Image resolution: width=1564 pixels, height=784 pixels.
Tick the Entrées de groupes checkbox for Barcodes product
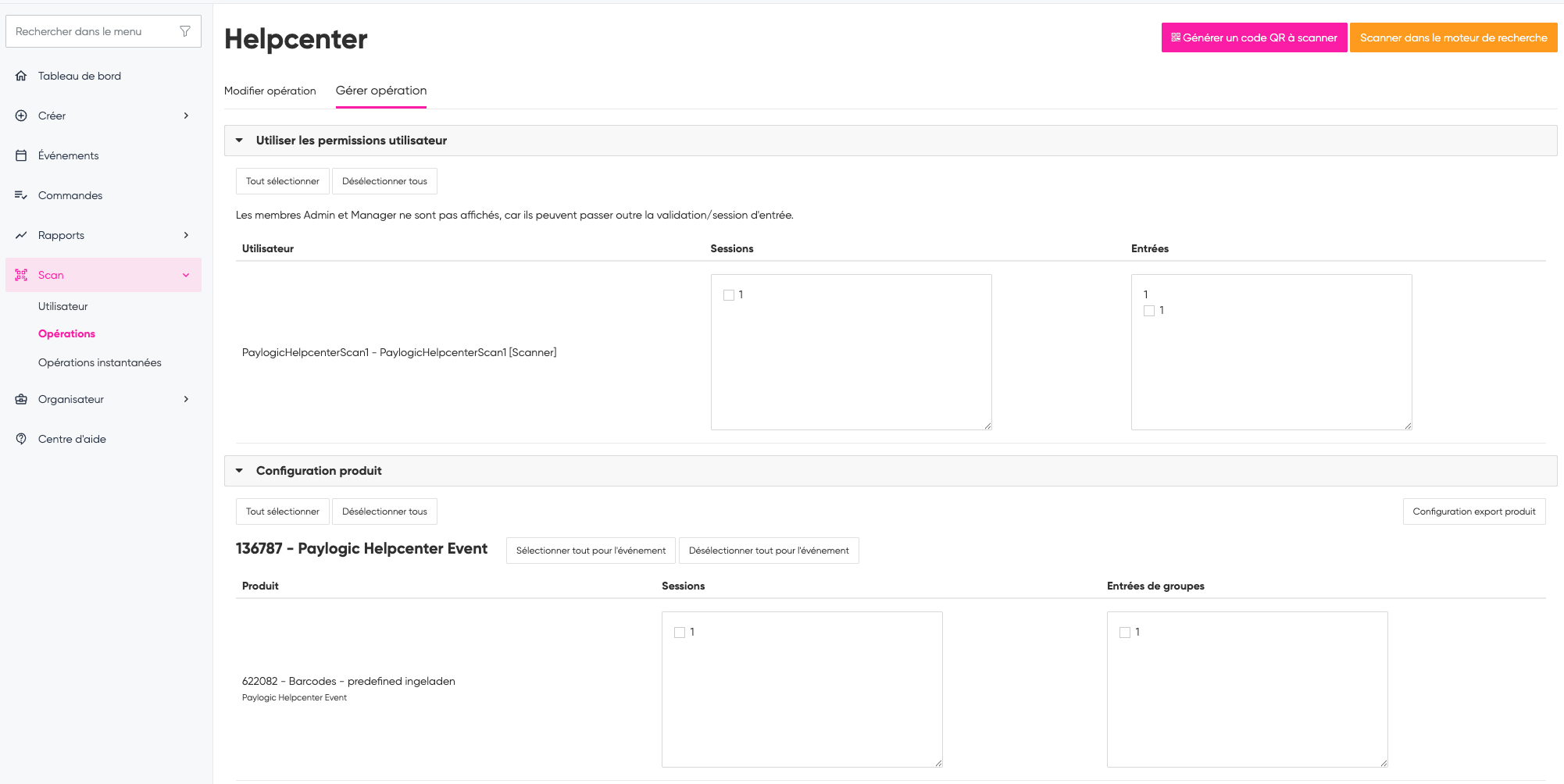1125,633
